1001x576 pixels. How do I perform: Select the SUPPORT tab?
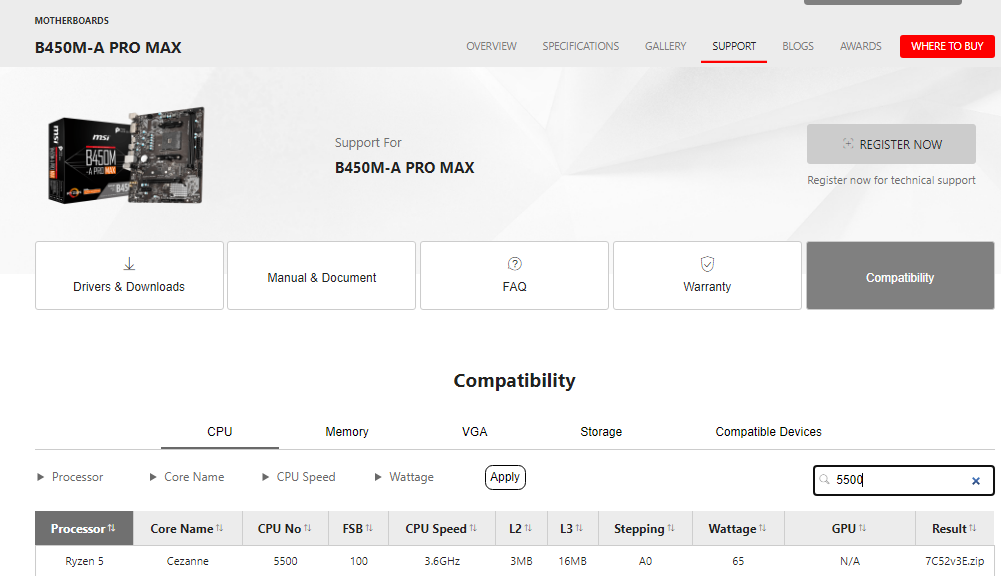734,46
